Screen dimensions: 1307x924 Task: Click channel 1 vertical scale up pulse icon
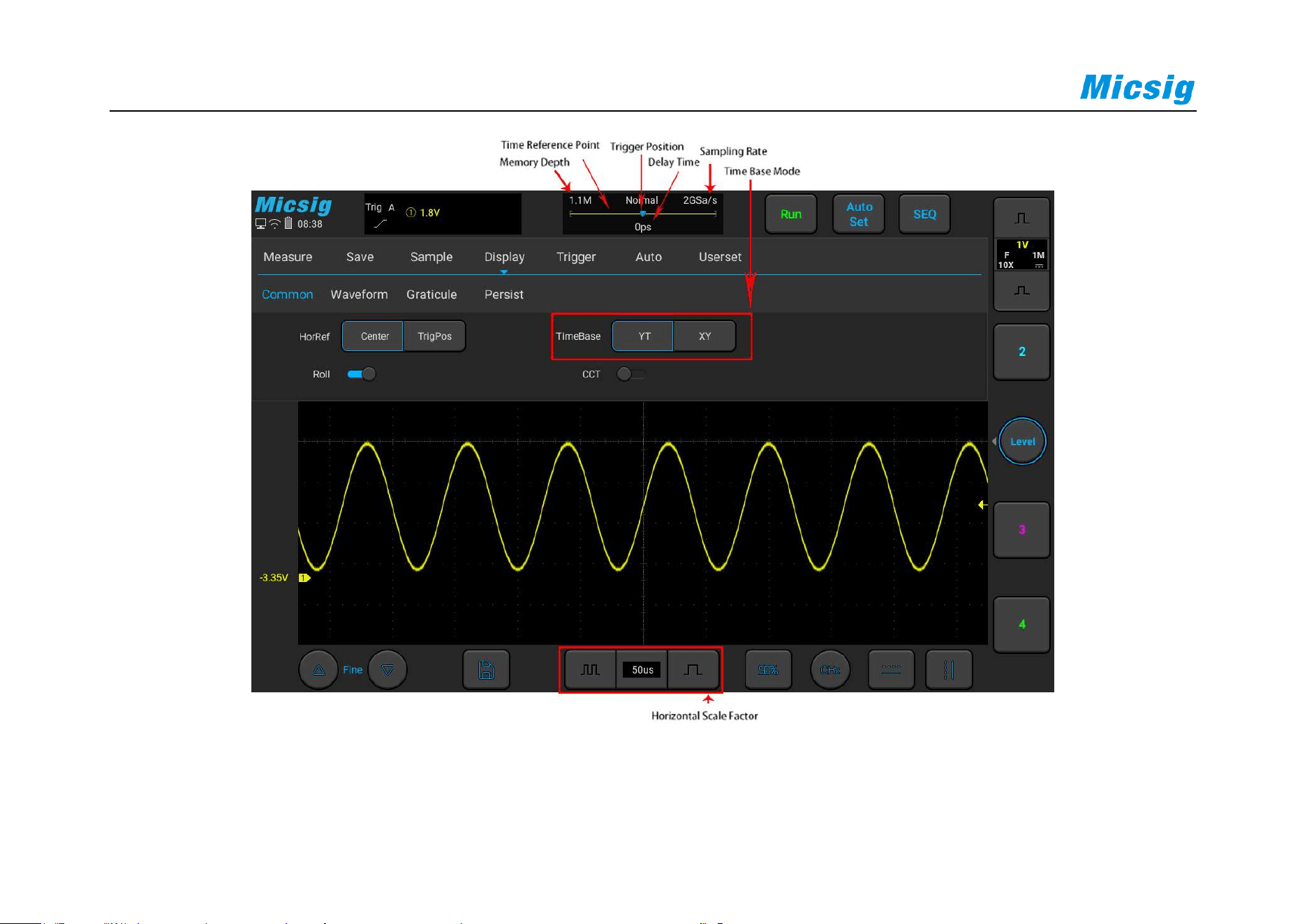(1021, 218)
